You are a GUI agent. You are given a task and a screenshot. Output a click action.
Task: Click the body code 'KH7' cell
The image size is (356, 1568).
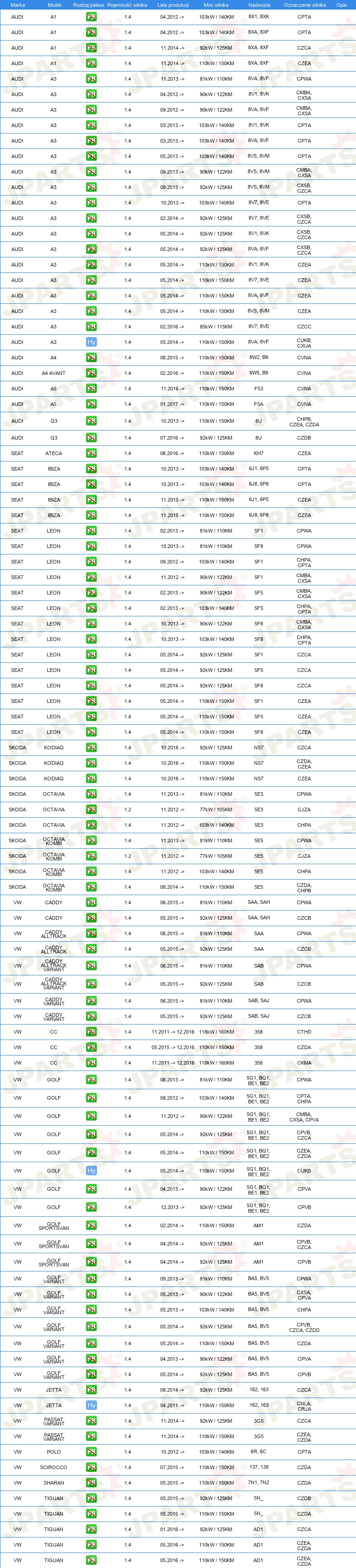[x=259, y=453]
